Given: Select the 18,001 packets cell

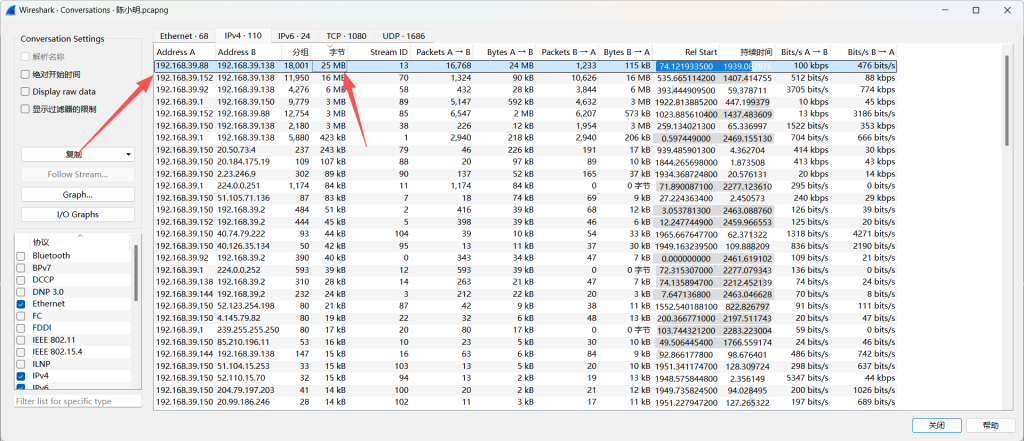Looking at the screenshot, I should coord(296,66).
